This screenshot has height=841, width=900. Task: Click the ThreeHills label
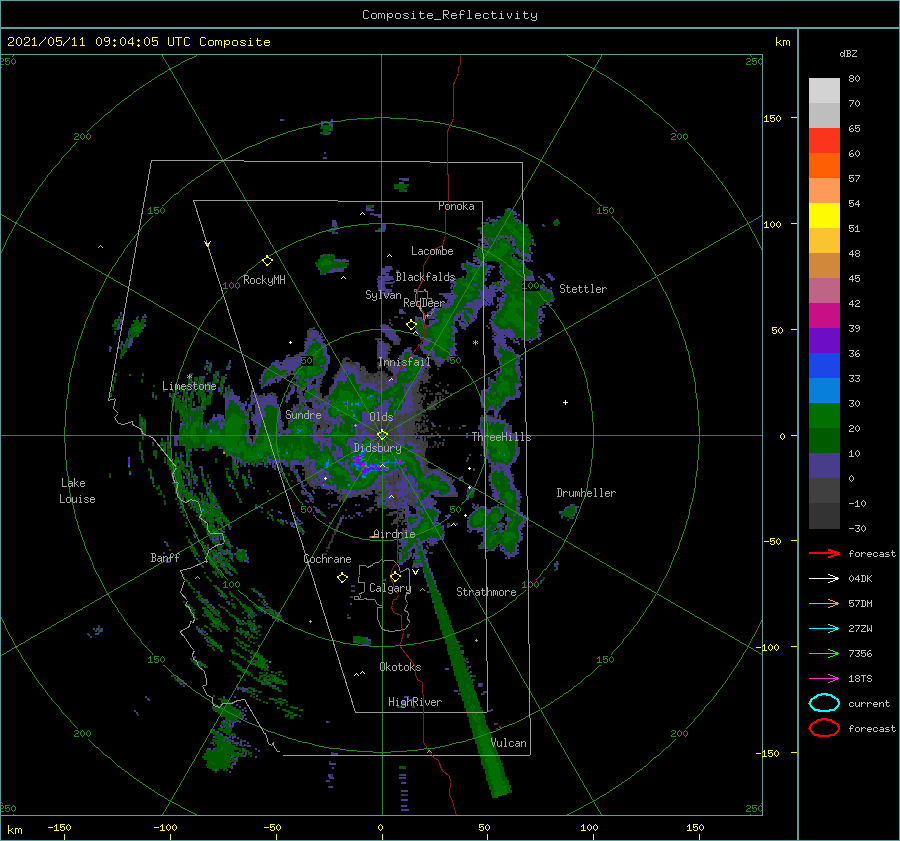coord(502,437)
